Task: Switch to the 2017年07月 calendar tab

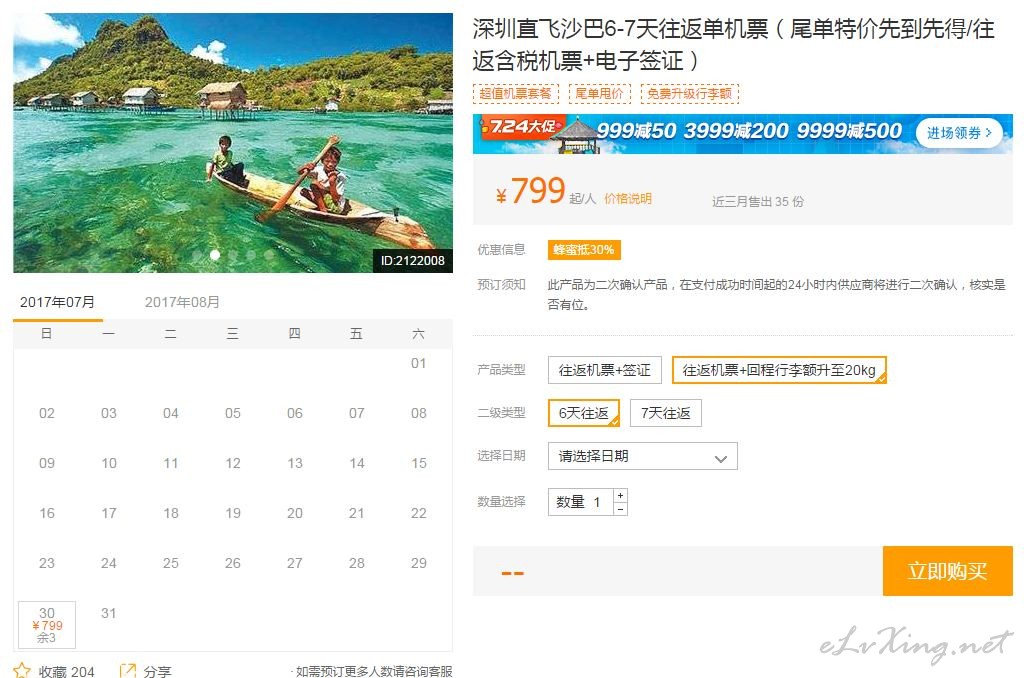Action: click(x=57, y=302)
